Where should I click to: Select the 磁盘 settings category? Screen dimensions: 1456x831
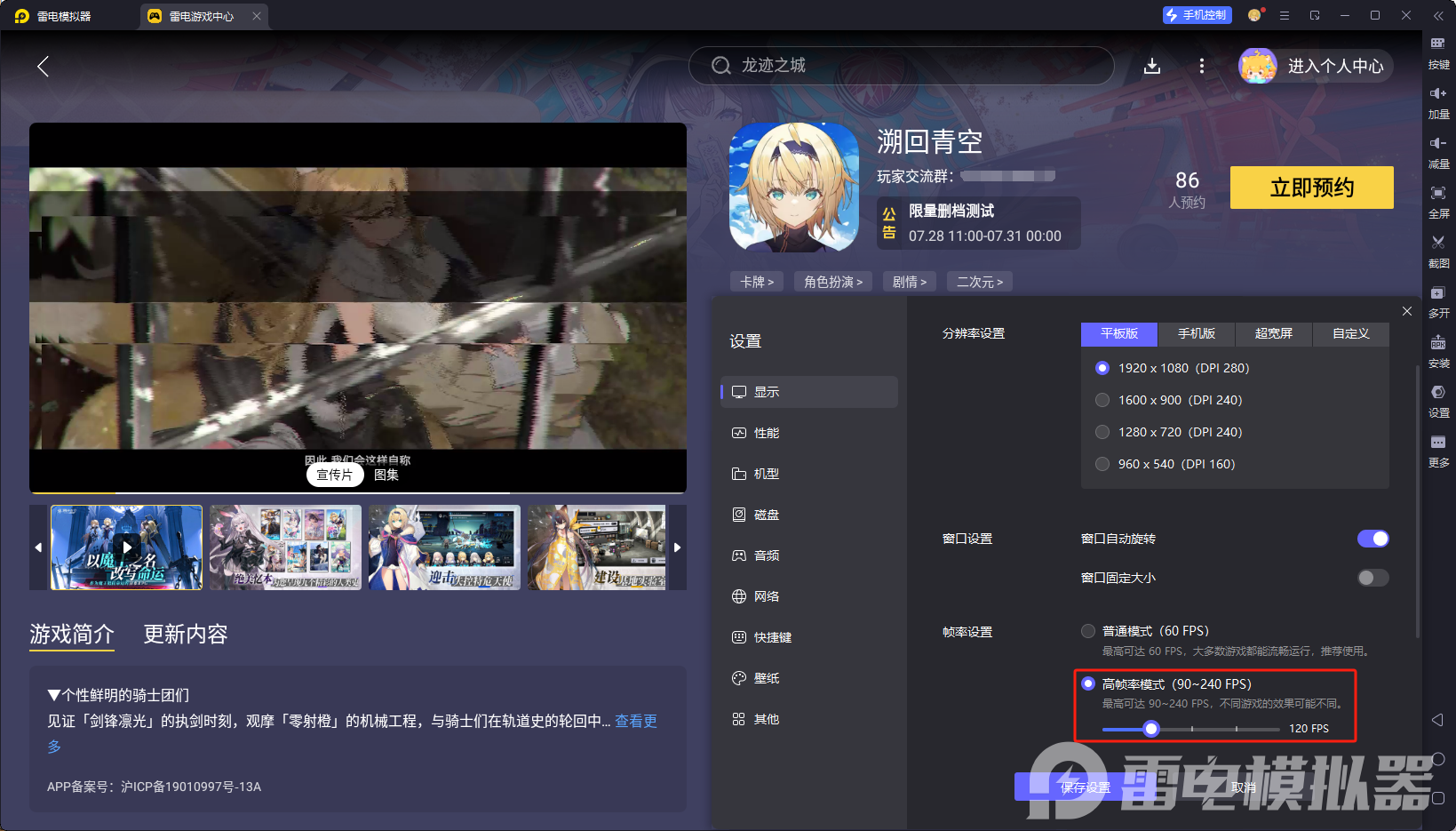point(809,515)
